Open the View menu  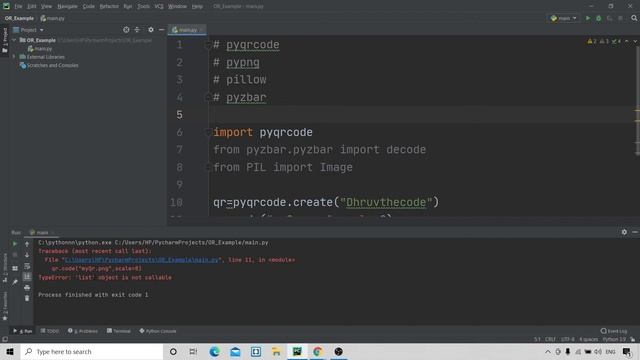click(x=46, y=7)
